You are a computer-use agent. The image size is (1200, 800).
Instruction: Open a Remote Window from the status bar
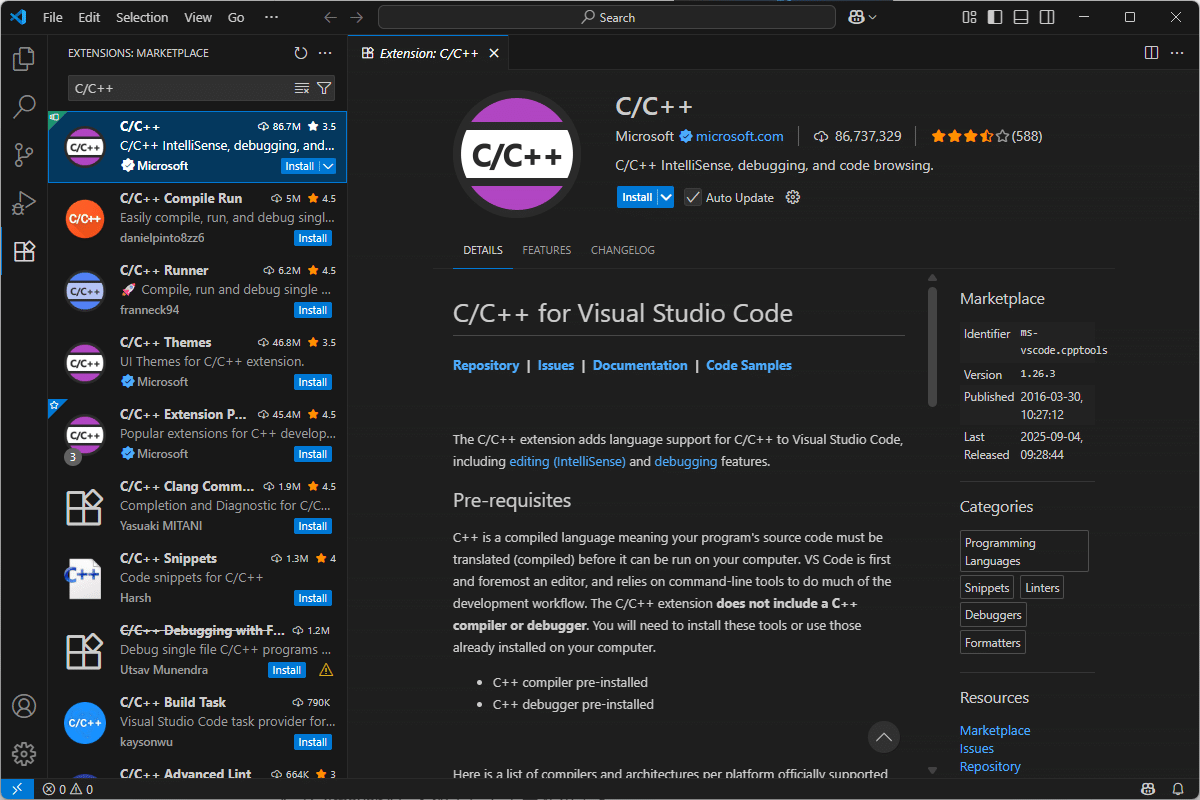[15, 788]
